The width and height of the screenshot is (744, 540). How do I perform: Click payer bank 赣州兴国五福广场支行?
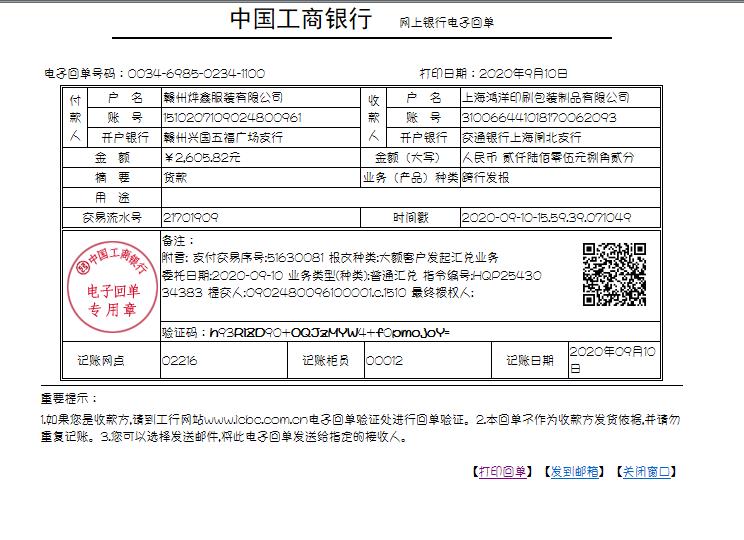(223, 138)
